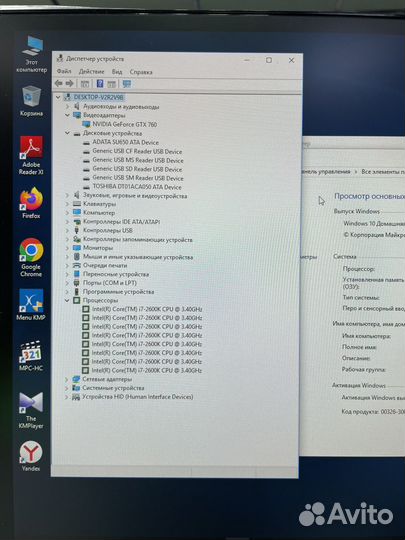This screenshot has height=540, width=405.
Task: Click Windows 10 Домашняя text in System window
Action: coord(374,224)
